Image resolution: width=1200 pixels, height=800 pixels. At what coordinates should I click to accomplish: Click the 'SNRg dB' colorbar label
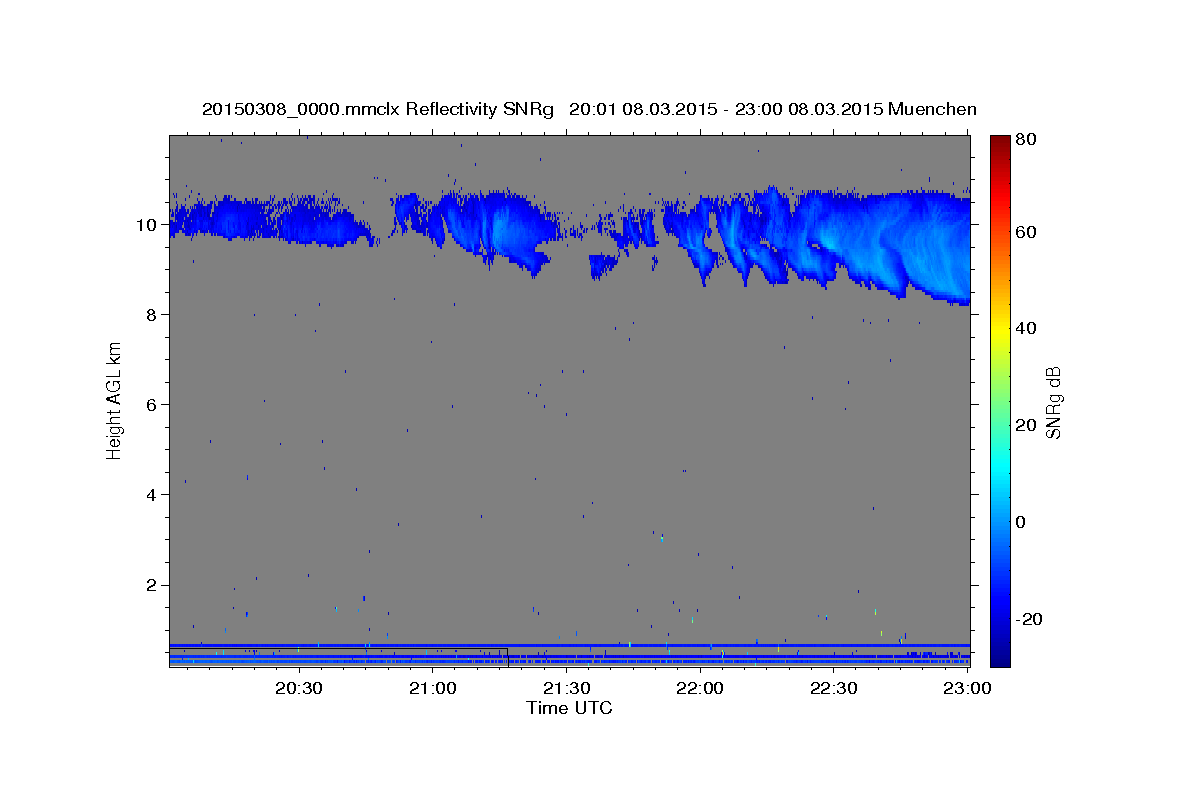[1053, 402]
